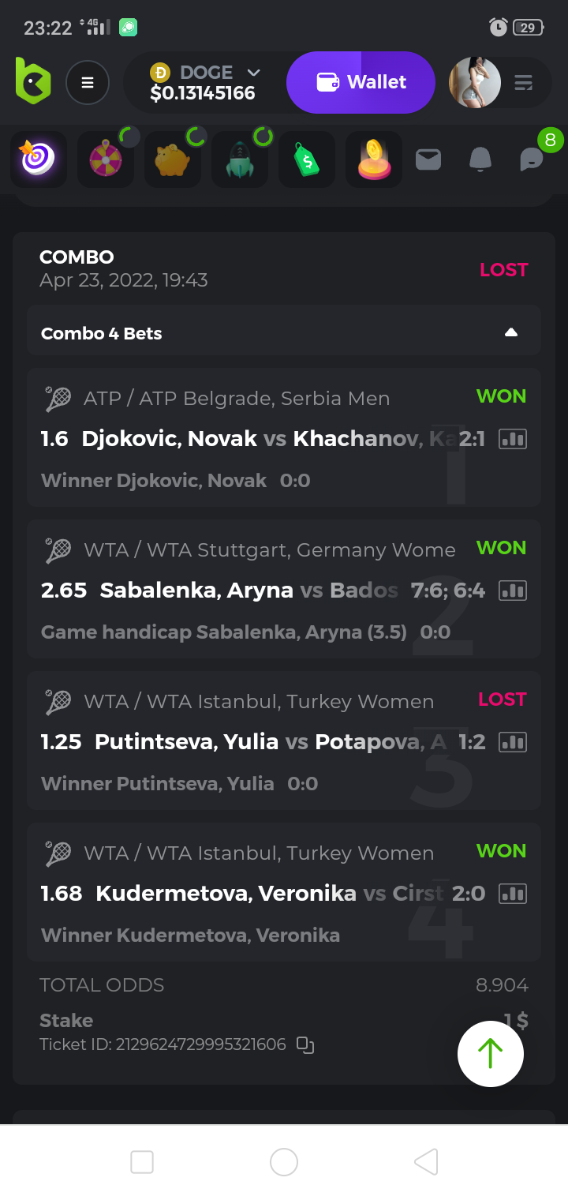View stats for Kudermetova match
This screenshot has width=568, height=1200.
click(513, 893)
